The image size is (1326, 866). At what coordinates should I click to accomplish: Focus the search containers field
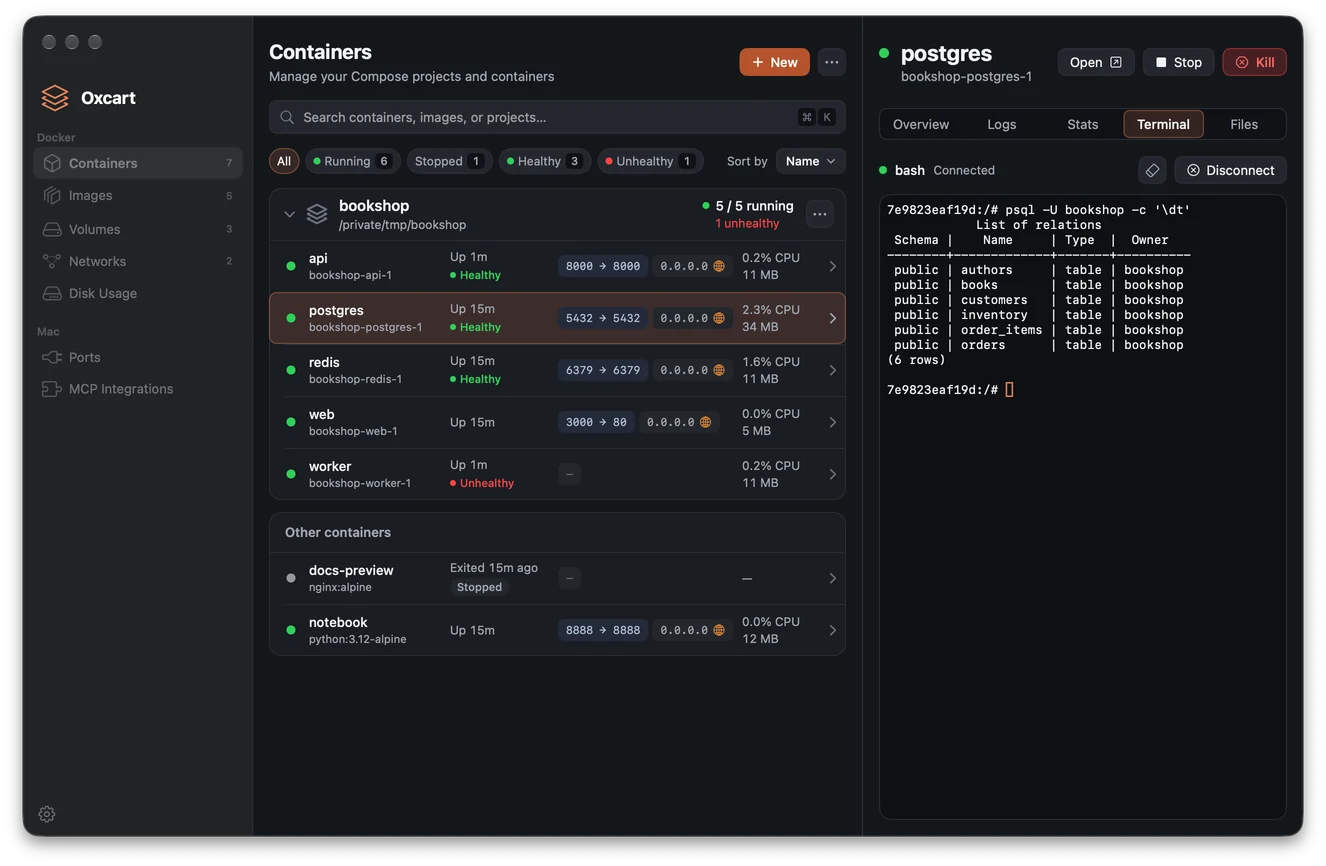(x=557, y=117)
